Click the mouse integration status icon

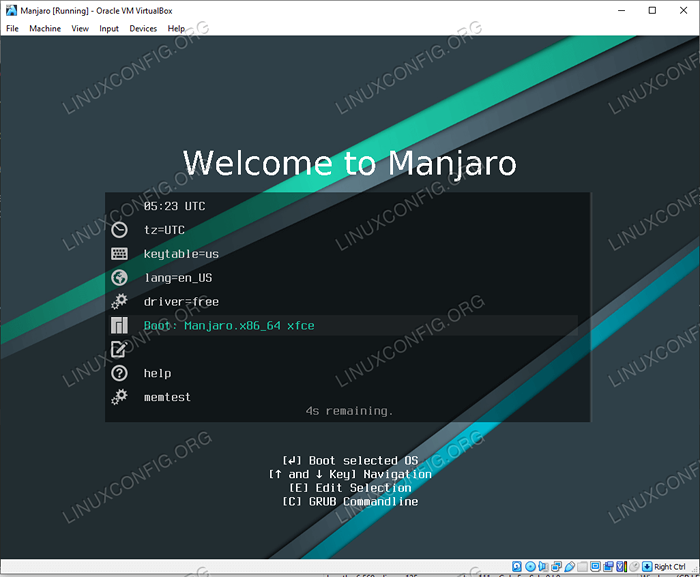tap(634, 567)
